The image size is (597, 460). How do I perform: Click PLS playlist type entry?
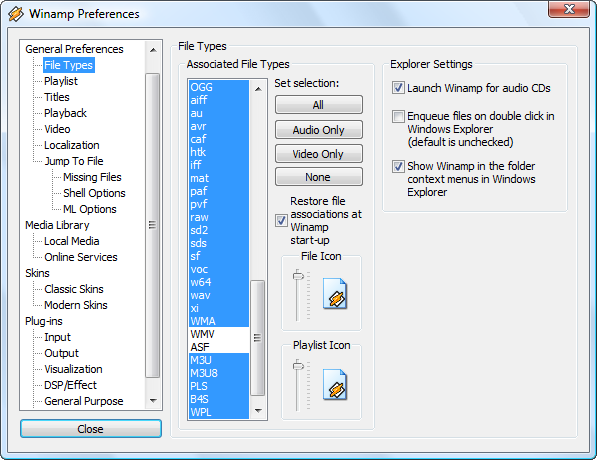pyautogui.click(x=219, y=386)
